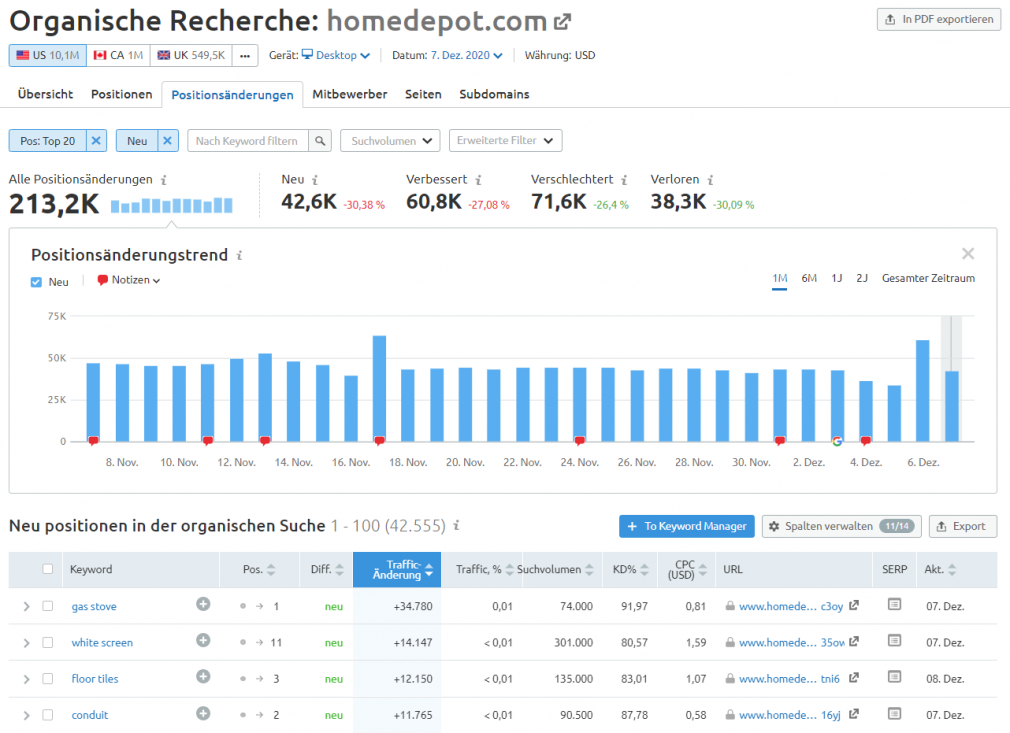The height and width of the screenshot is (733, 1010).
Task: Show info icon beside table results count
Action: click(456, 526)
